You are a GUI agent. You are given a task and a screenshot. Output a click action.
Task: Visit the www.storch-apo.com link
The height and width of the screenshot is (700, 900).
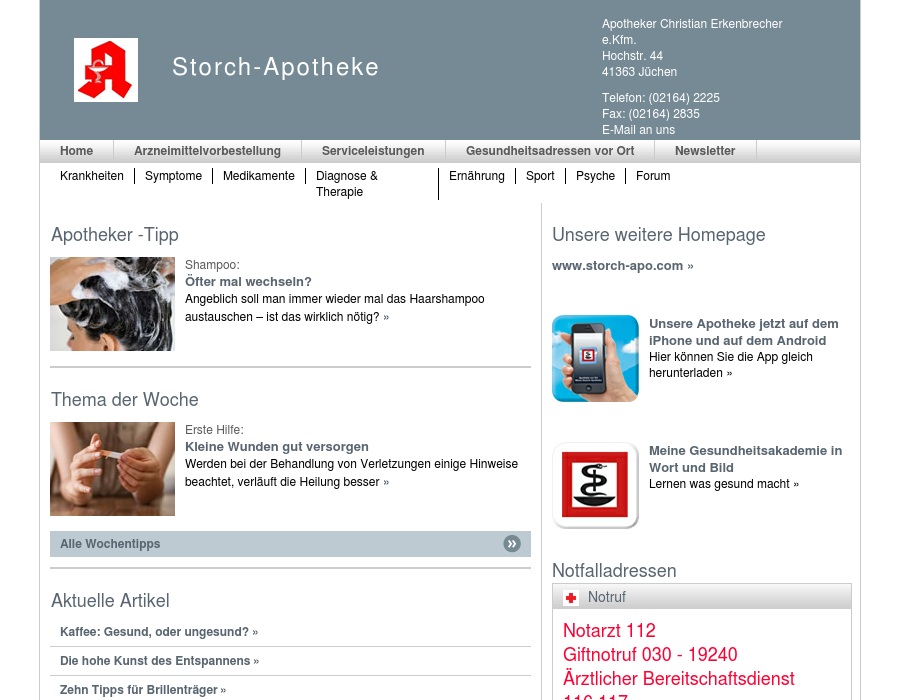(x=618, y=266)
